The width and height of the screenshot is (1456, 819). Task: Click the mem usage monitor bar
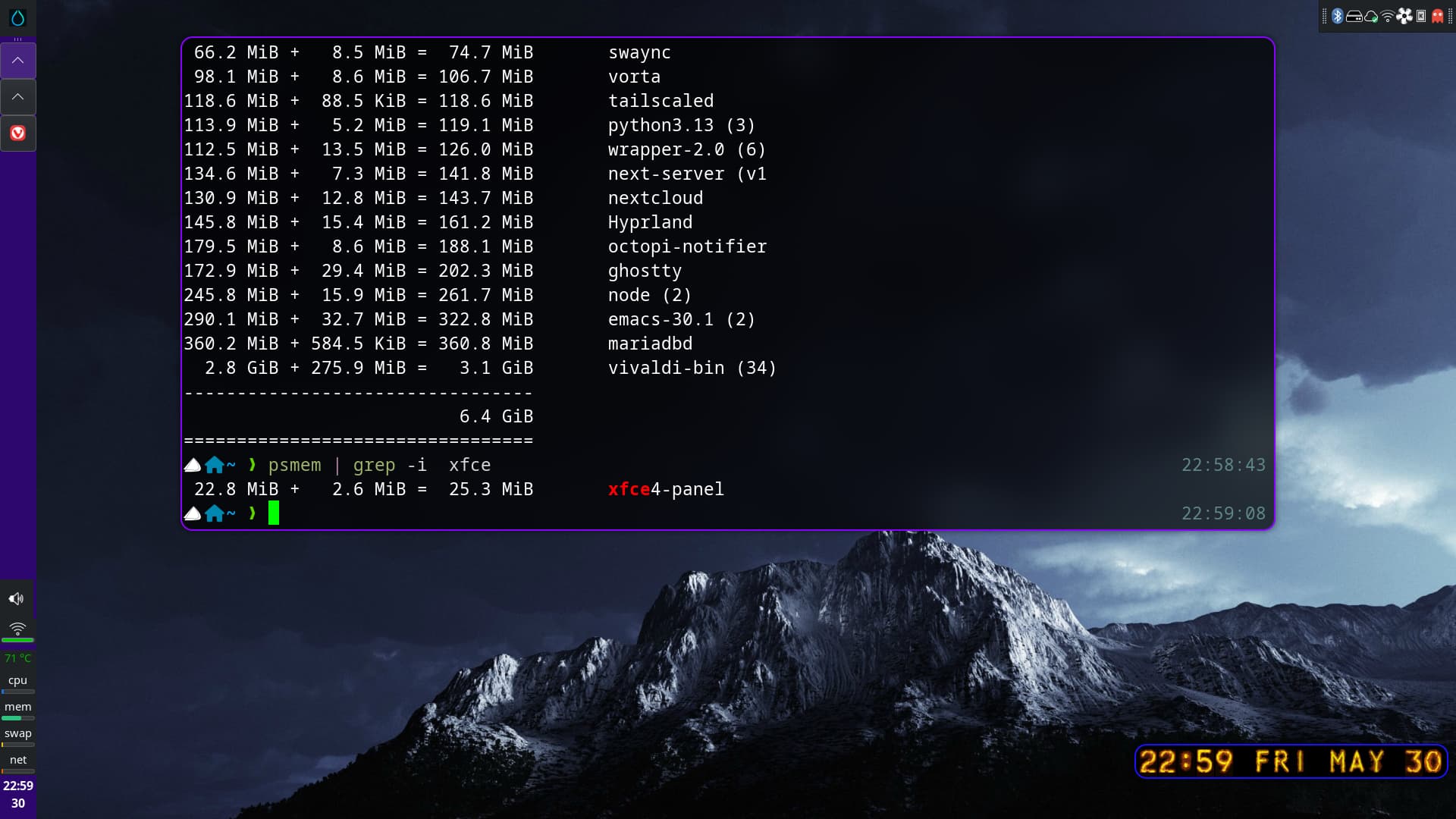click(x=17, y=717)
